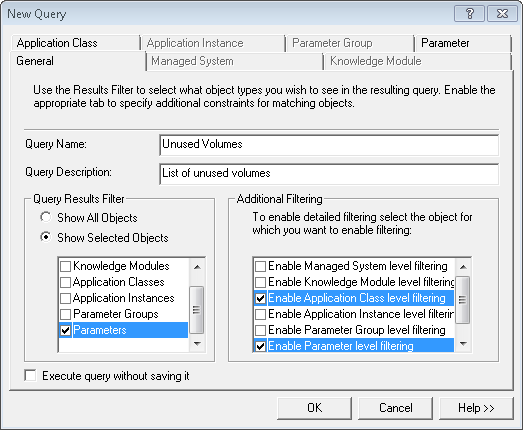Check the Application Classes checkbox

coord(65,282)
